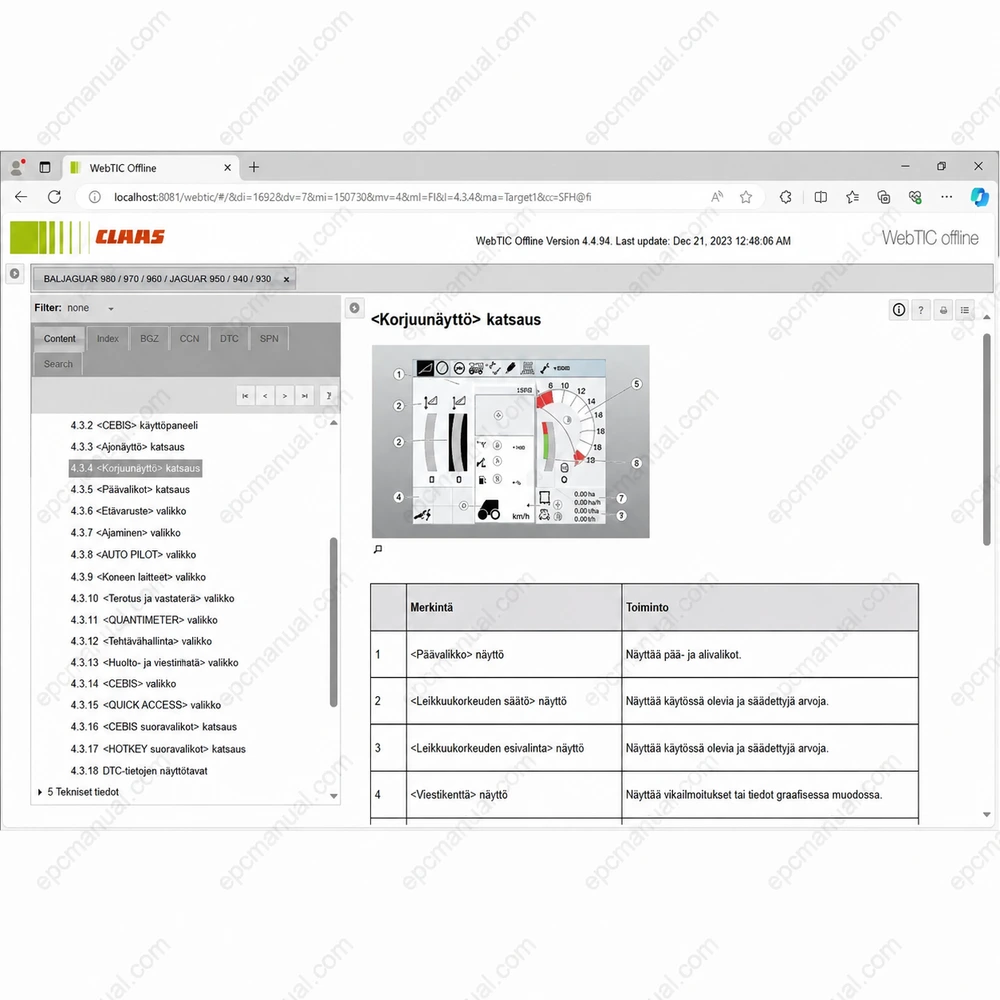Viewport: 1000px width, 1000px height.
Task: Open browser extensions icon
Action: [786, 197]
